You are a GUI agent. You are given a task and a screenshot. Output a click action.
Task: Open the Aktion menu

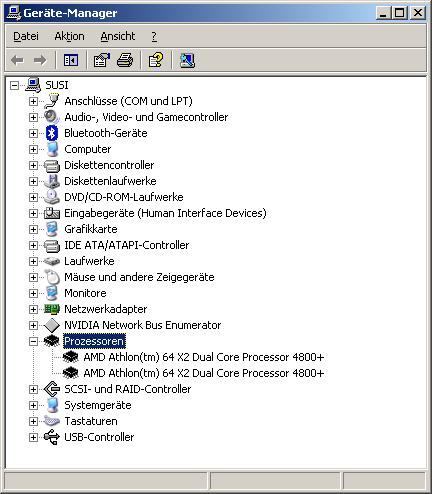point(69,36)
